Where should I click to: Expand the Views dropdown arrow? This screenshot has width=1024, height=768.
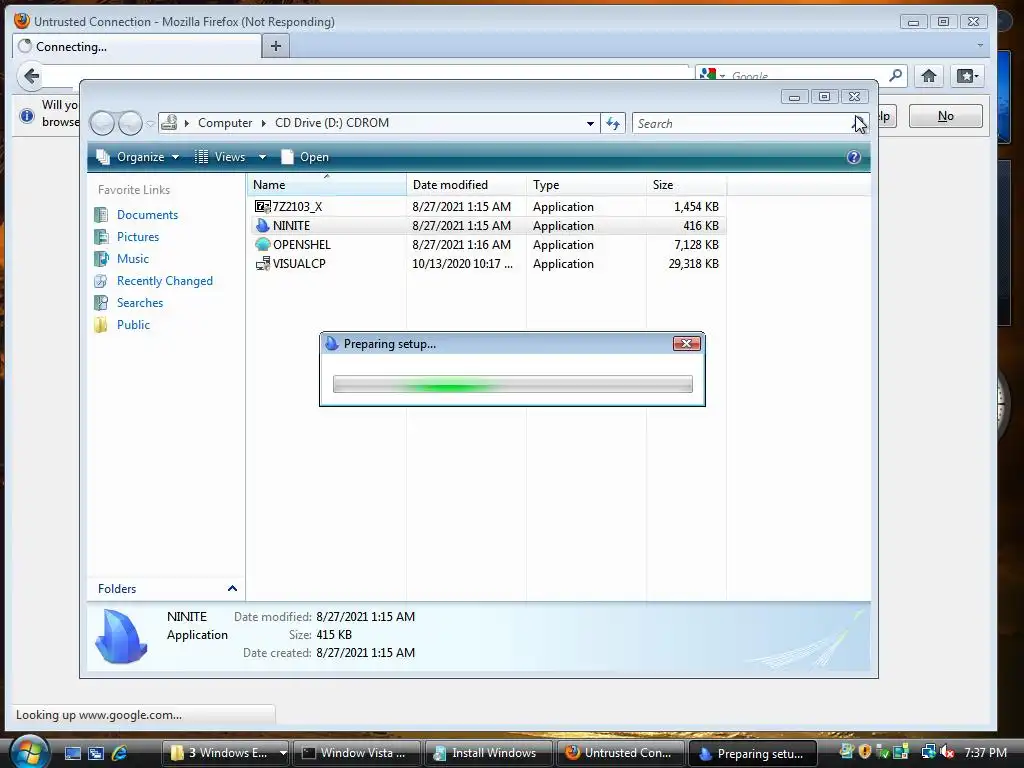(x=262, y=157)
